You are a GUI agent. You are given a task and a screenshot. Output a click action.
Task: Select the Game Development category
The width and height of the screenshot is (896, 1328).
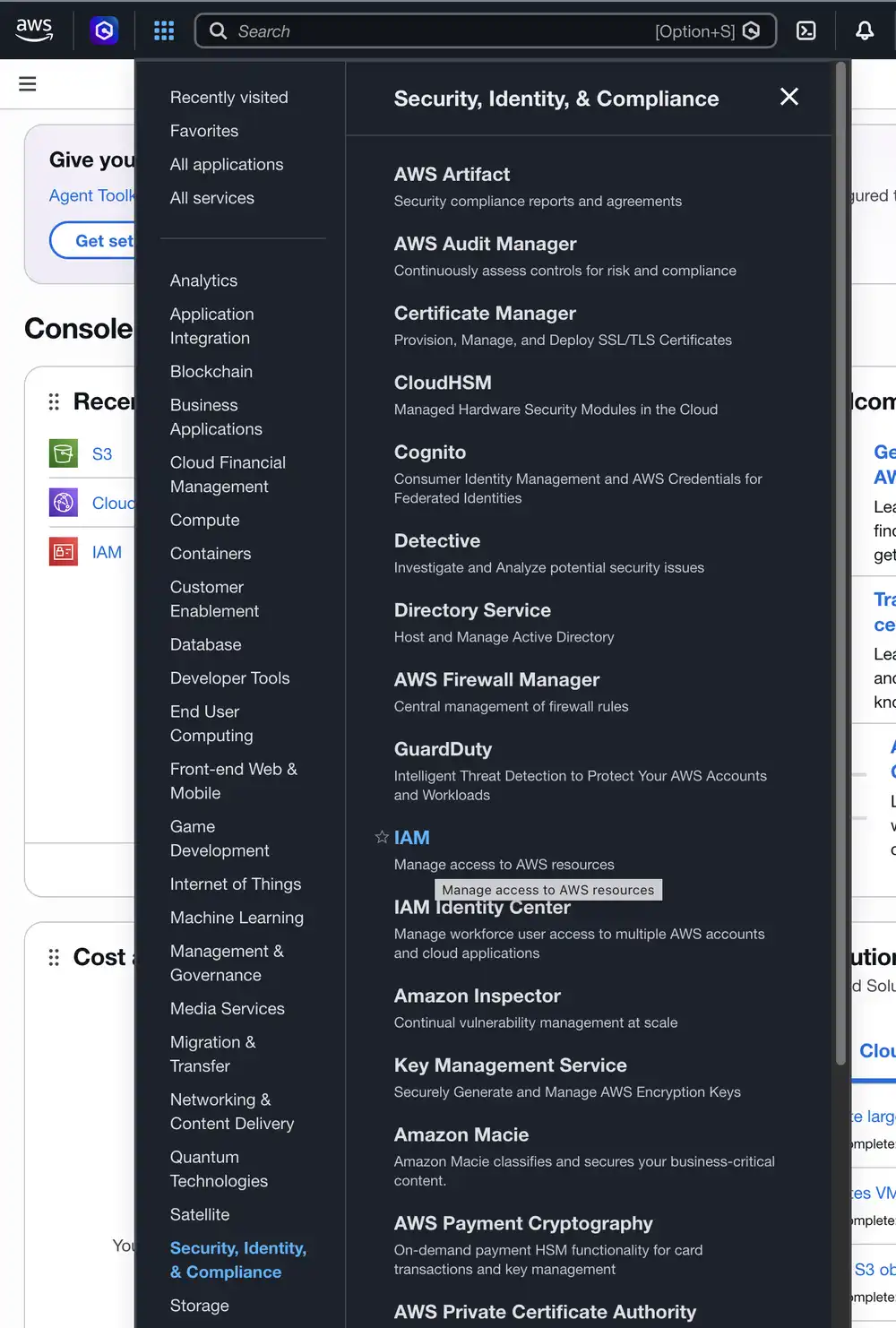click(x=220, y=839)
